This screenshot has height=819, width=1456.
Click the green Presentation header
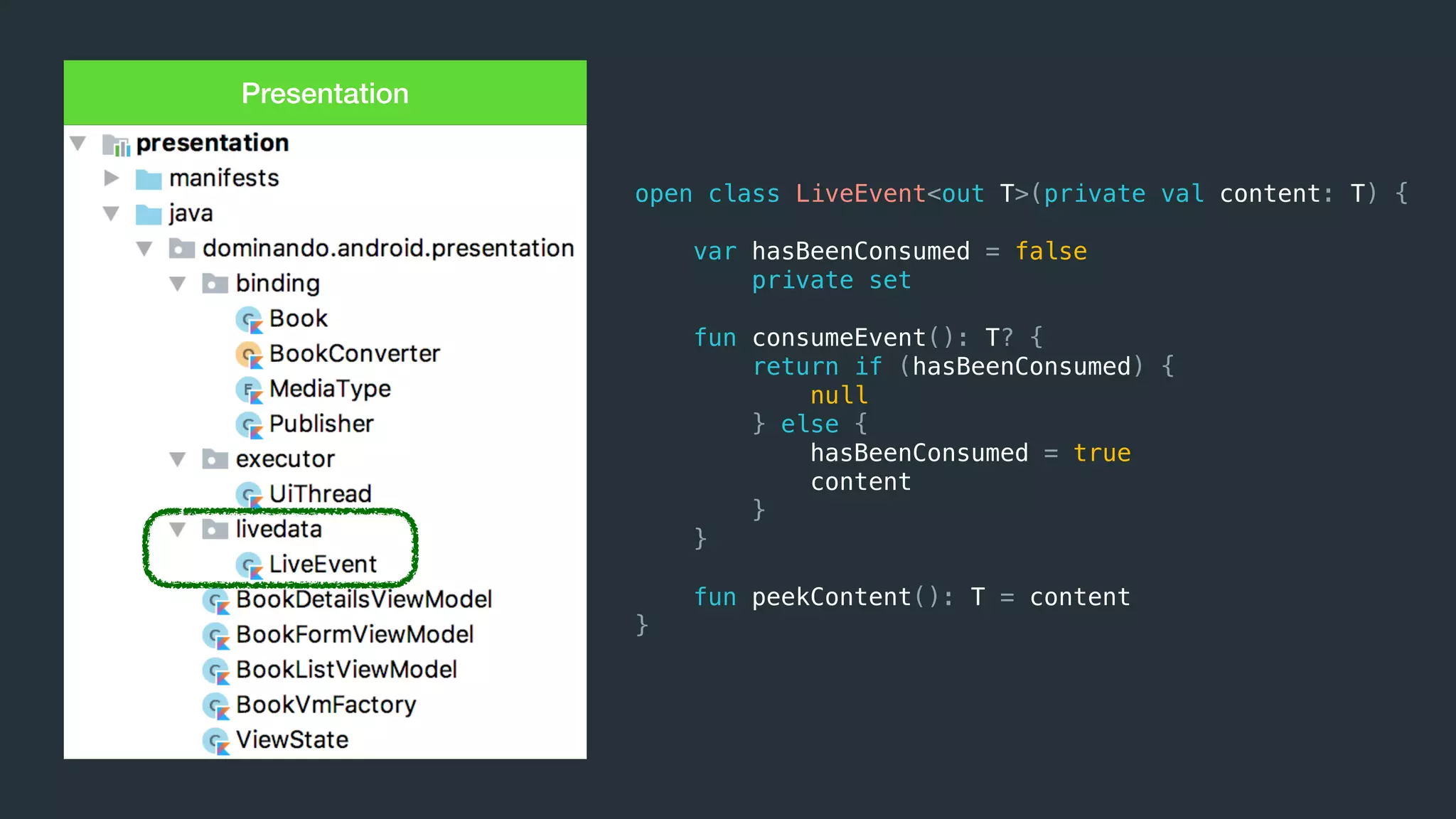coord(325,93)
